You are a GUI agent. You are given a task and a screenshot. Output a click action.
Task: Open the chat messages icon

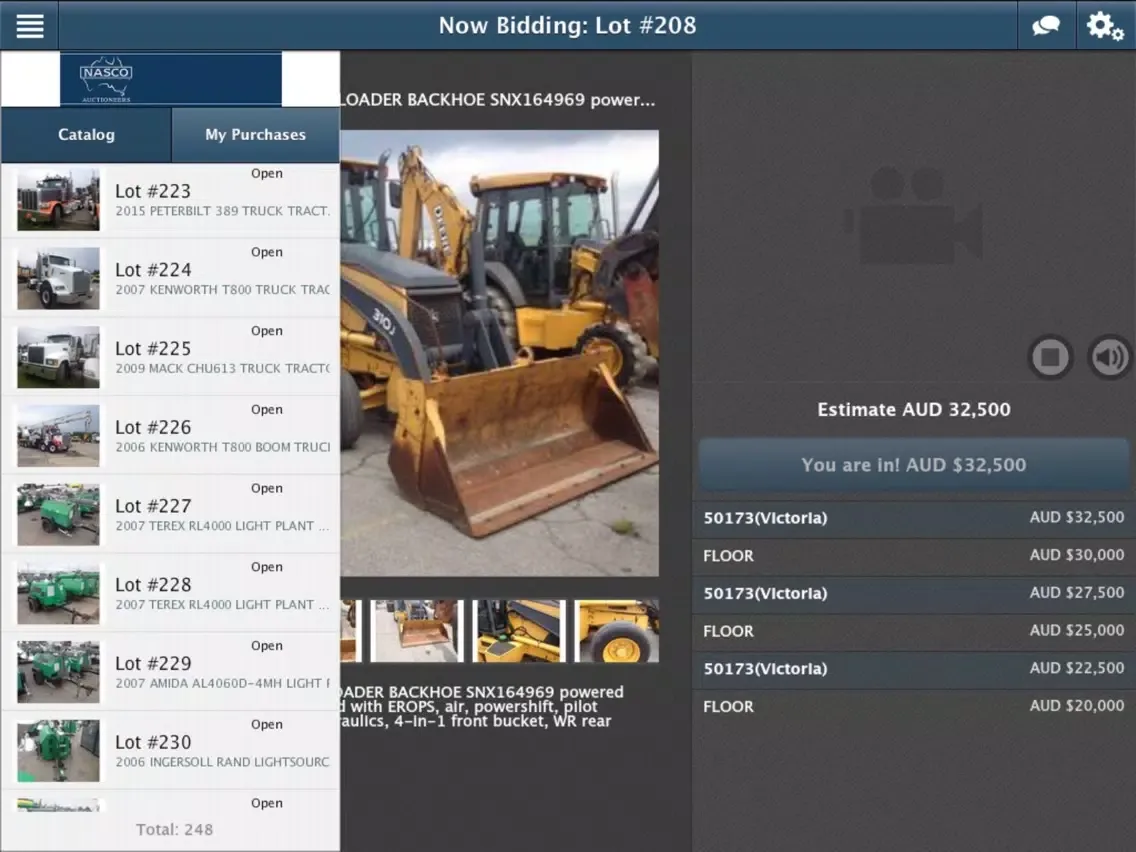(x=1045, y=25)
